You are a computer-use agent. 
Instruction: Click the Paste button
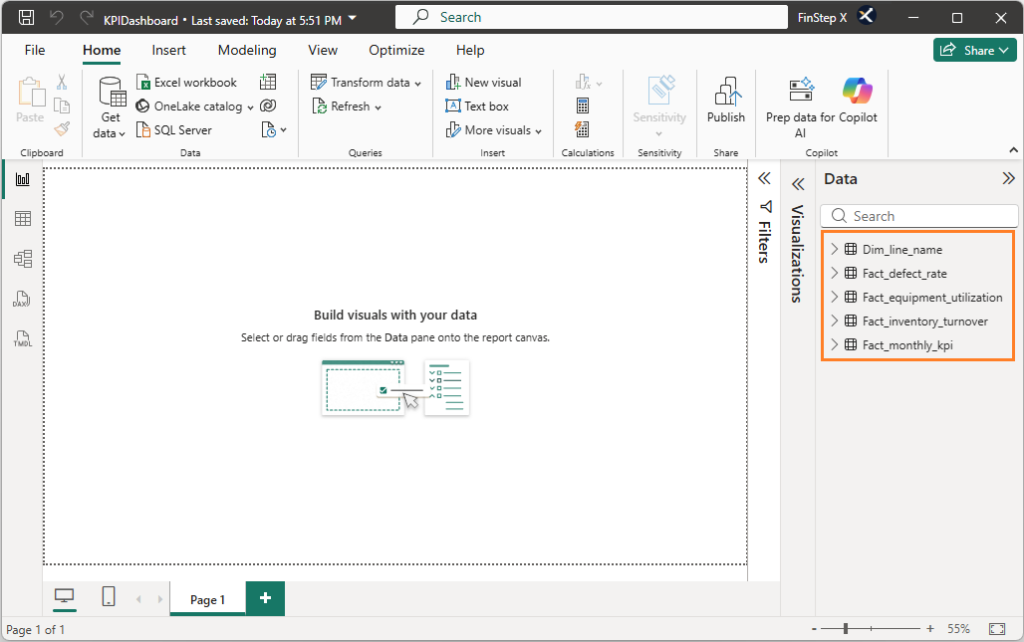(30, 100)
